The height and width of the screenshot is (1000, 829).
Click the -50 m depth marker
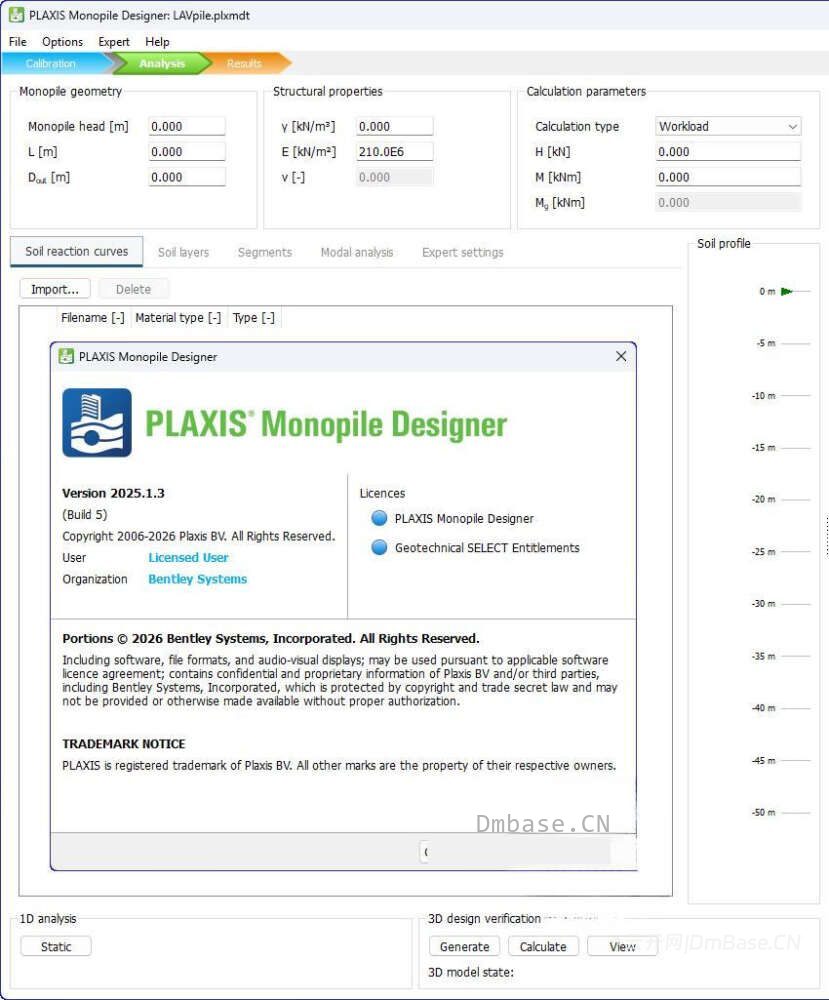click(763, 812)
